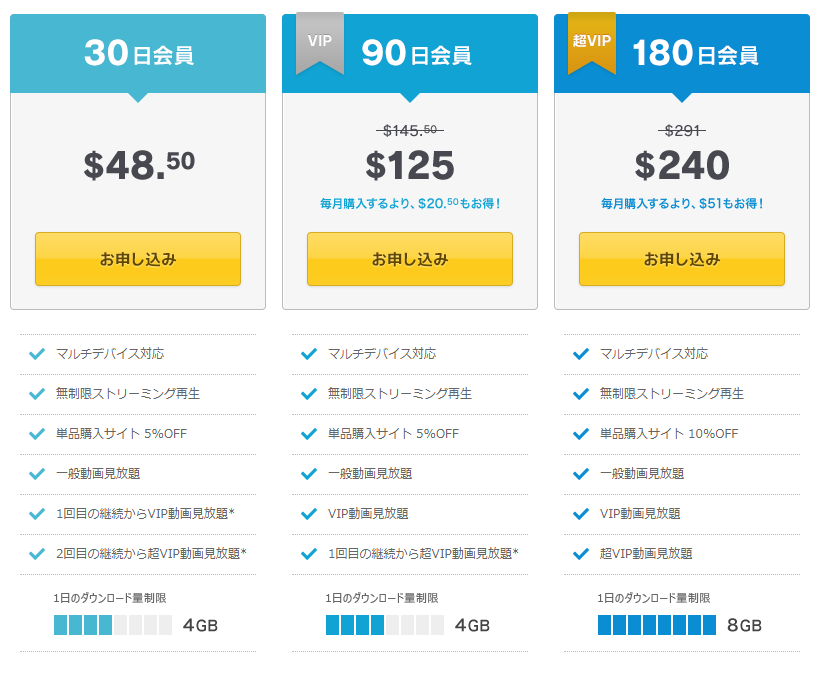
Task: Click the silver VIP ribbon badge
Action: pyautogui.click(x=319, y=43)
